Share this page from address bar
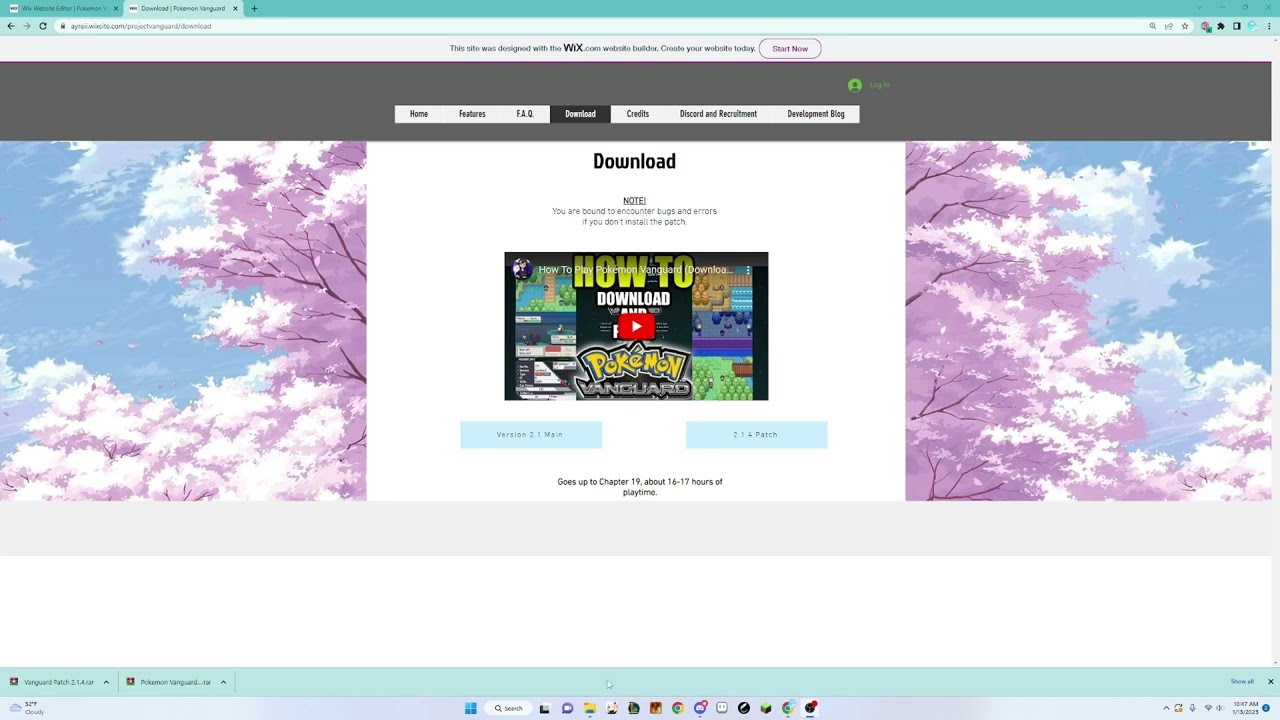The width and height of the screenshot is (1280, 720). [x=1169, y=26]
